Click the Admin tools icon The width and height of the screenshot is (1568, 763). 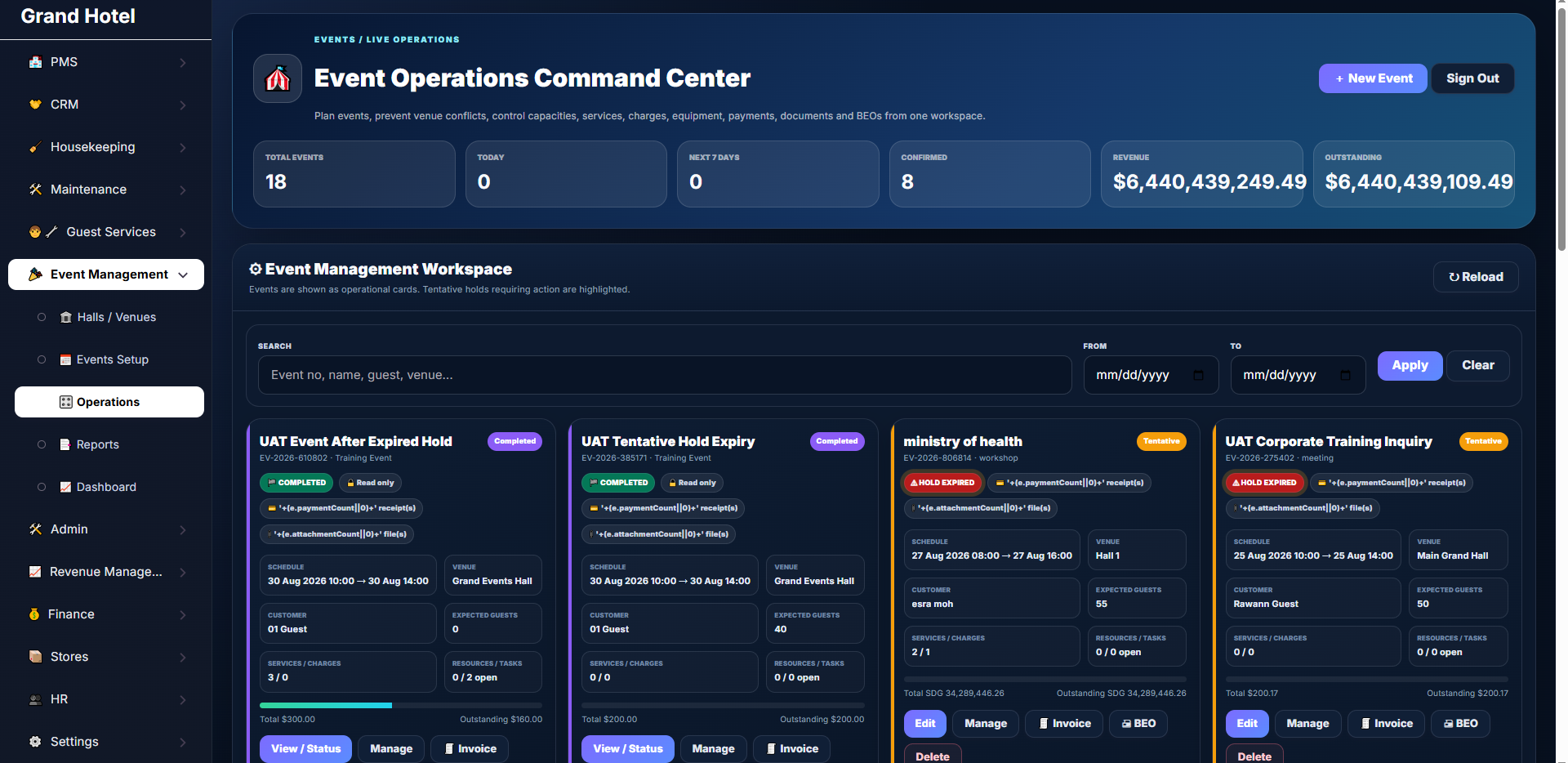(x=35, y=529)
